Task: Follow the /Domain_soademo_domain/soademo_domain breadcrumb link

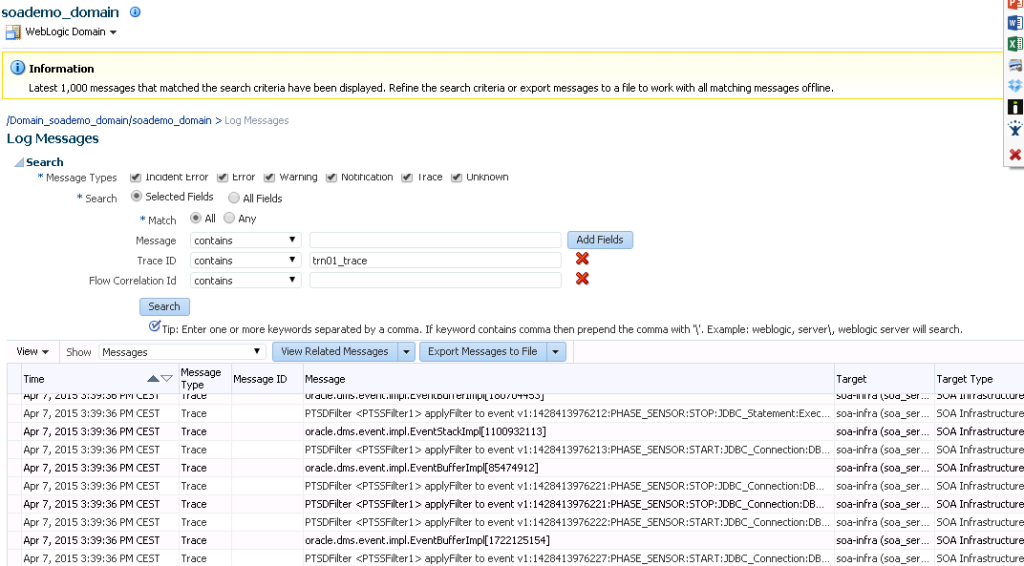Action: coord(109,120)
